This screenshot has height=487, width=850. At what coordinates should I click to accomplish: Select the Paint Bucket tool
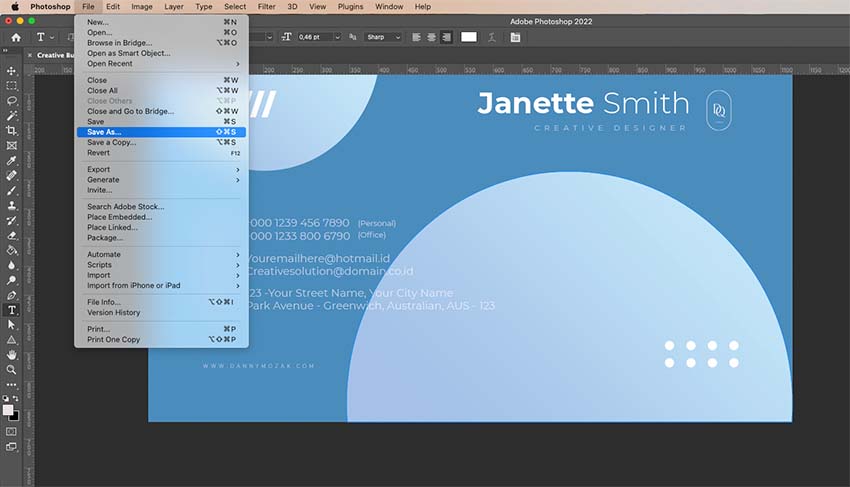point(11,250)
